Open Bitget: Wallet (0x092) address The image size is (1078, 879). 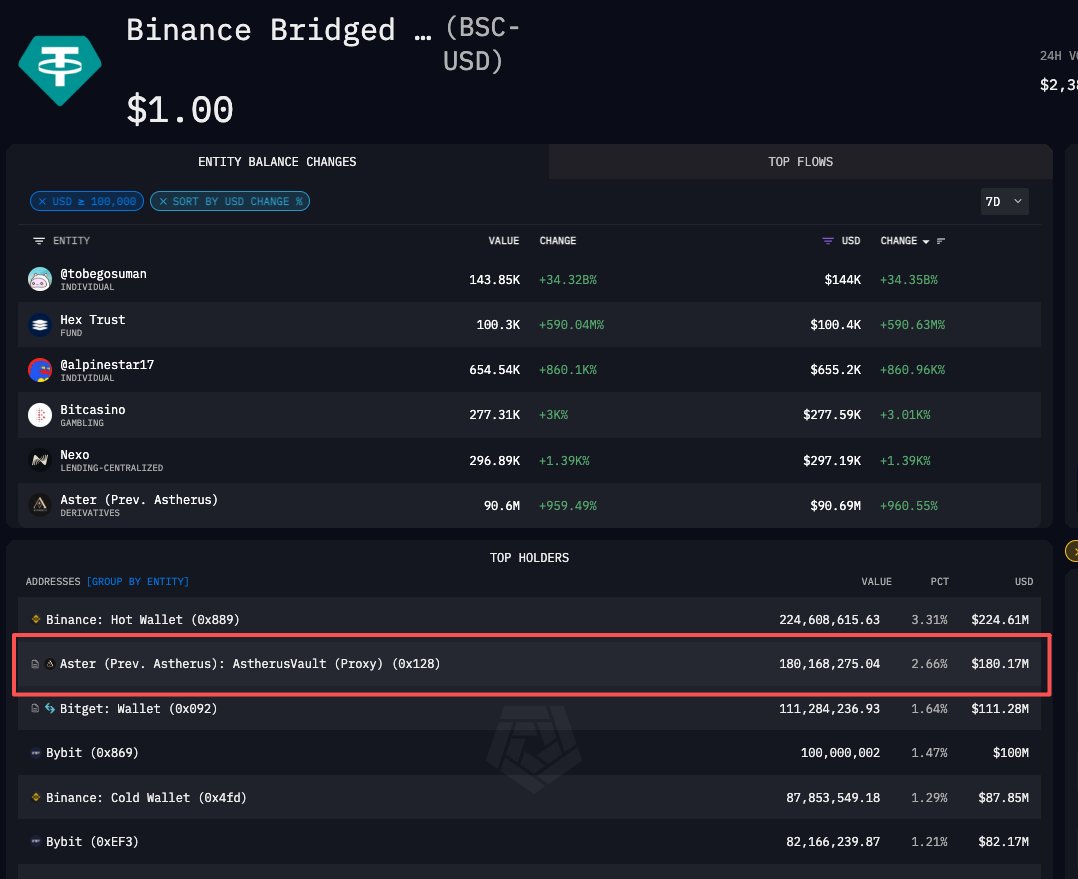coord(138,708)
